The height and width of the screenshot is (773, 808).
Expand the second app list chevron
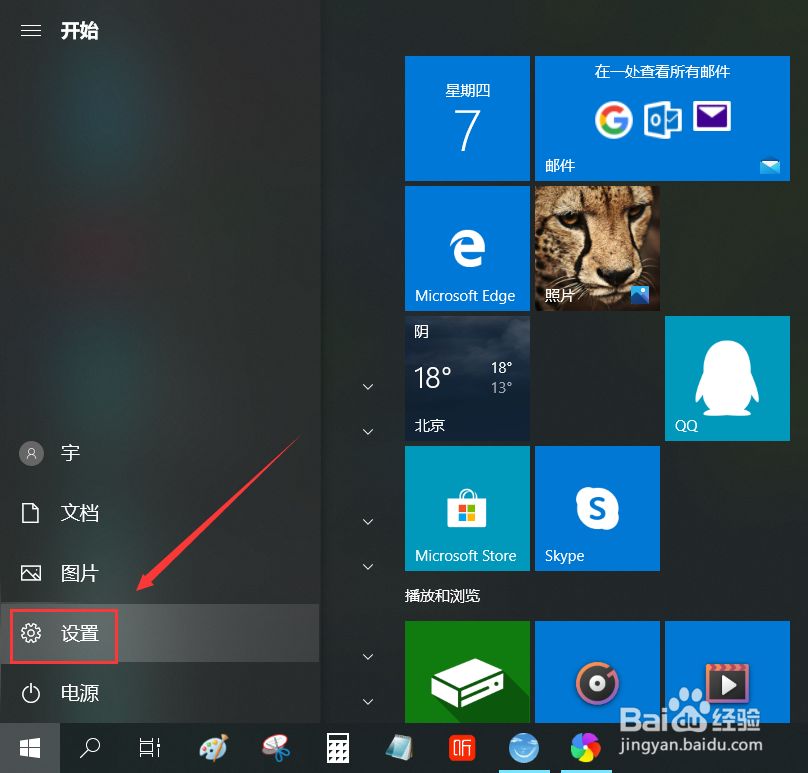368,431
